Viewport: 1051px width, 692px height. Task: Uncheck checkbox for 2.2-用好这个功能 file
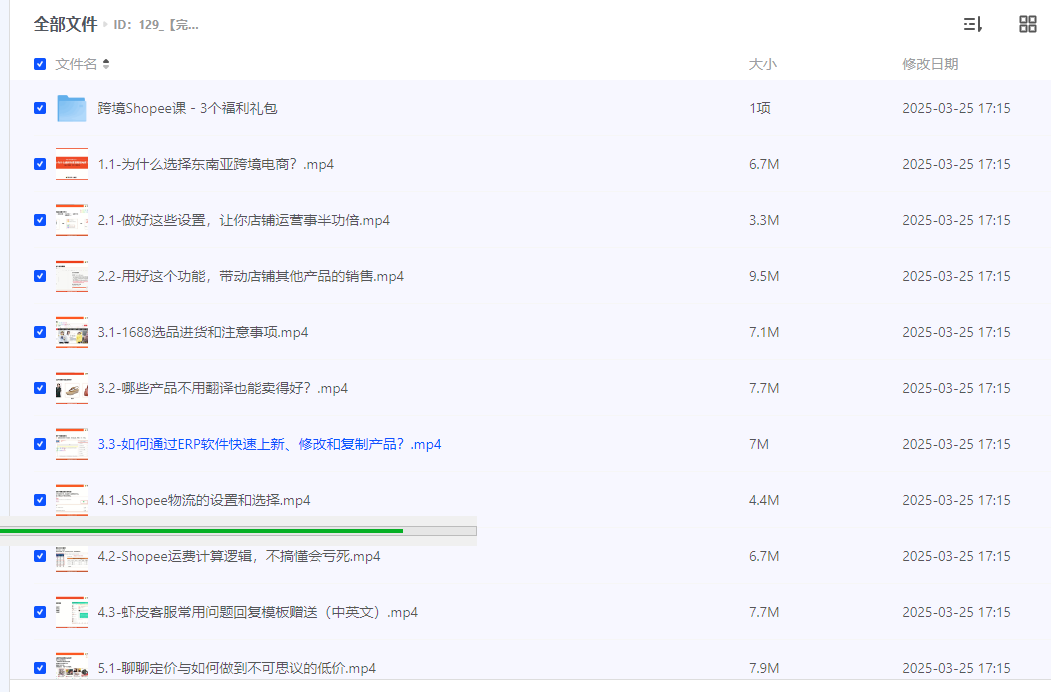pos(40,276)
